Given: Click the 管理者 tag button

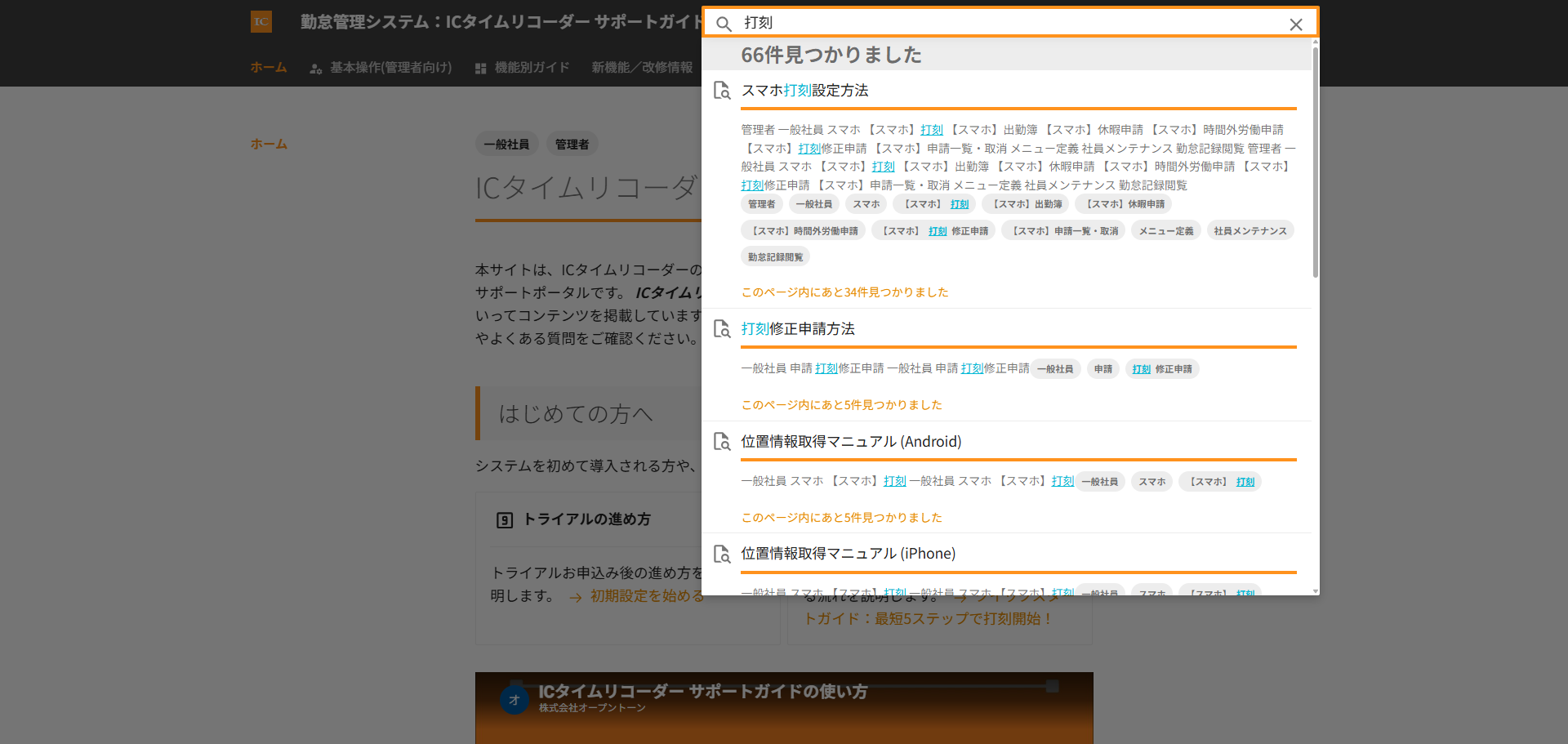Looking at the screenshot, I should [x=572, y=145].
